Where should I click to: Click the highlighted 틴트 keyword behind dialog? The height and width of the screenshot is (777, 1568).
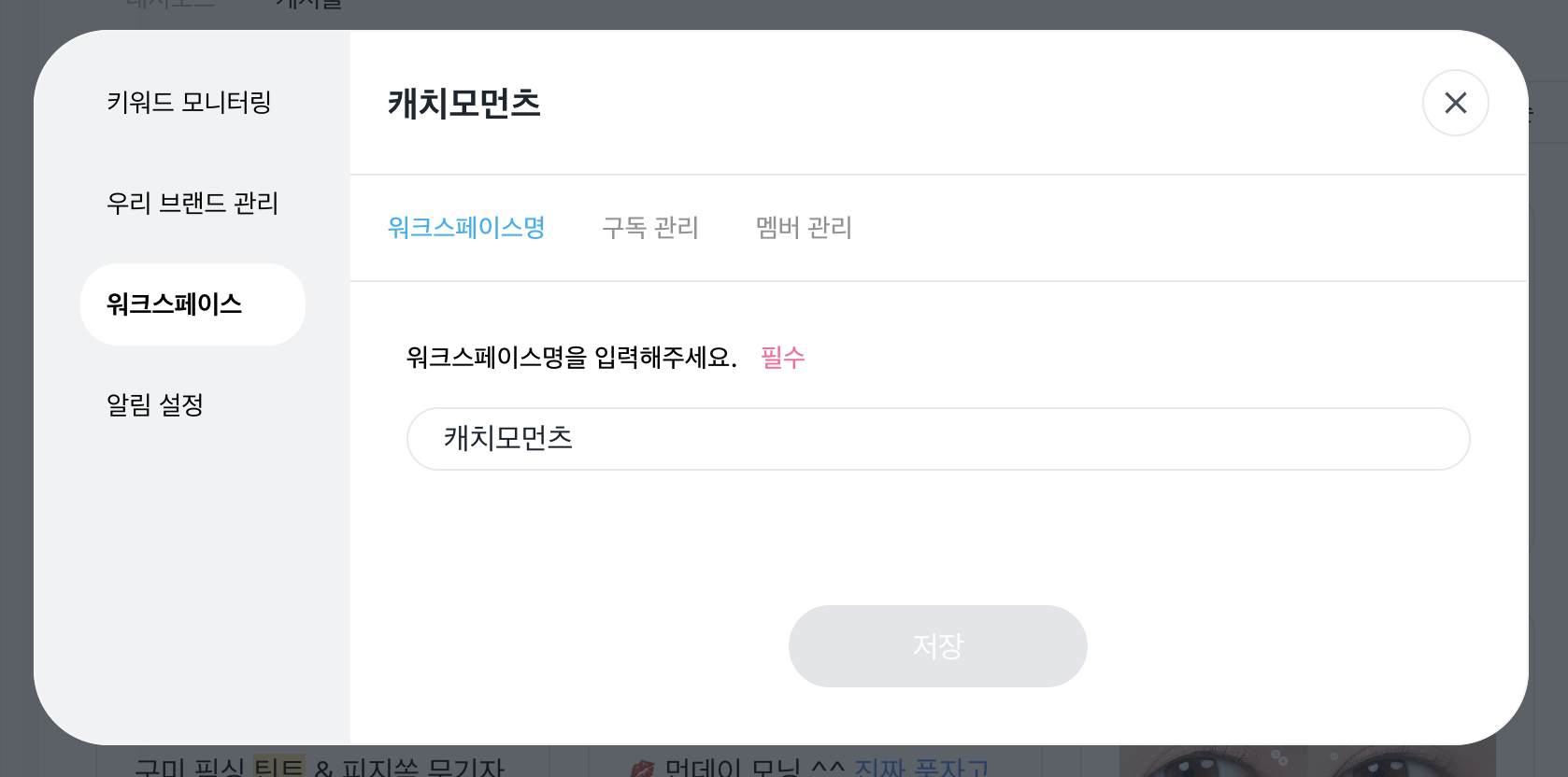[279, 766]
